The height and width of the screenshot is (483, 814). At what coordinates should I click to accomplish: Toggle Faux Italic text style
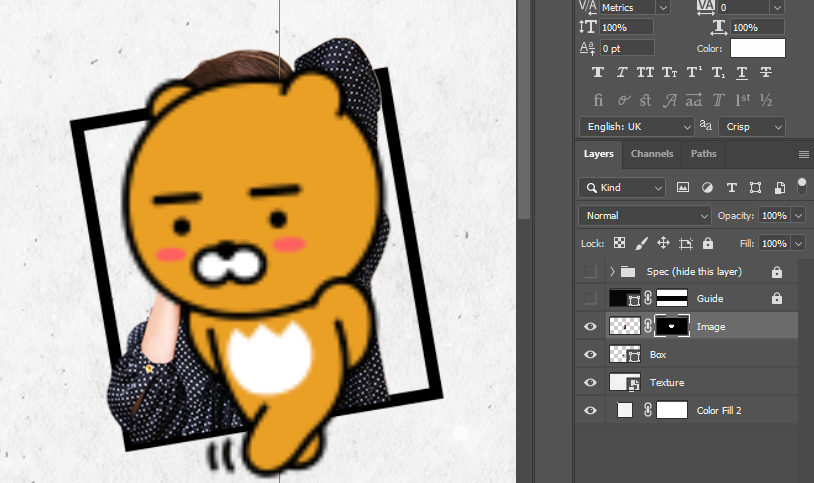(x=622, y=73)
